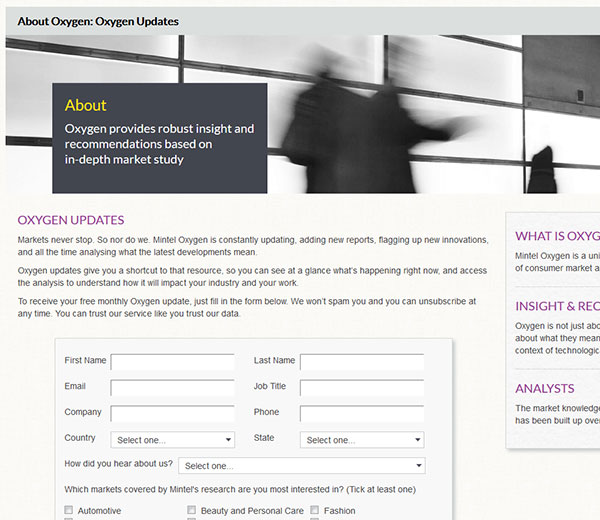Tick the Beauty and Personal Care checkbox
Screen dimensions: 600x520
[x=191, y=510]
